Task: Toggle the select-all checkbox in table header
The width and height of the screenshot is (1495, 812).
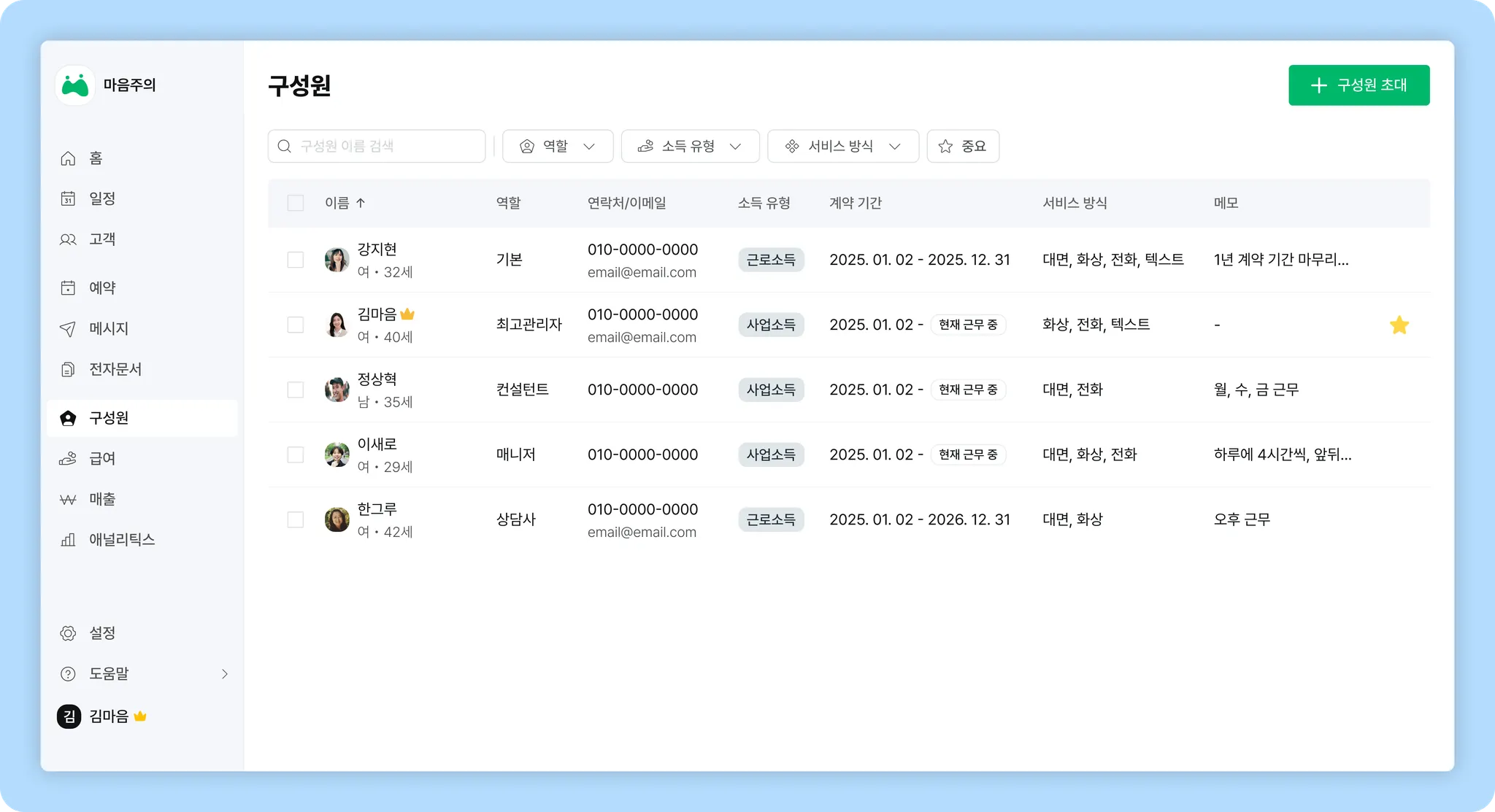Action: [x=296, y=203]
